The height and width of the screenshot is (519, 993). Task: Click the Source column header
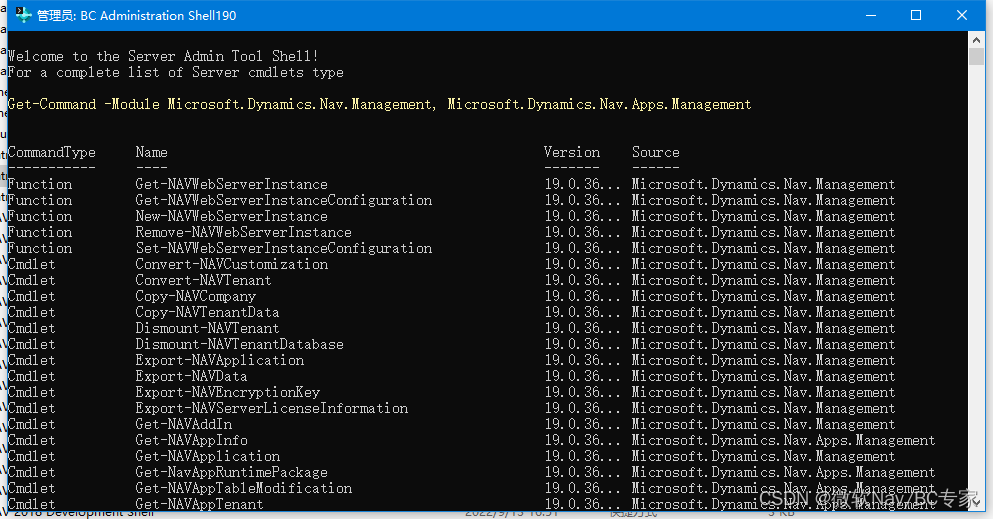pos(655,153)
